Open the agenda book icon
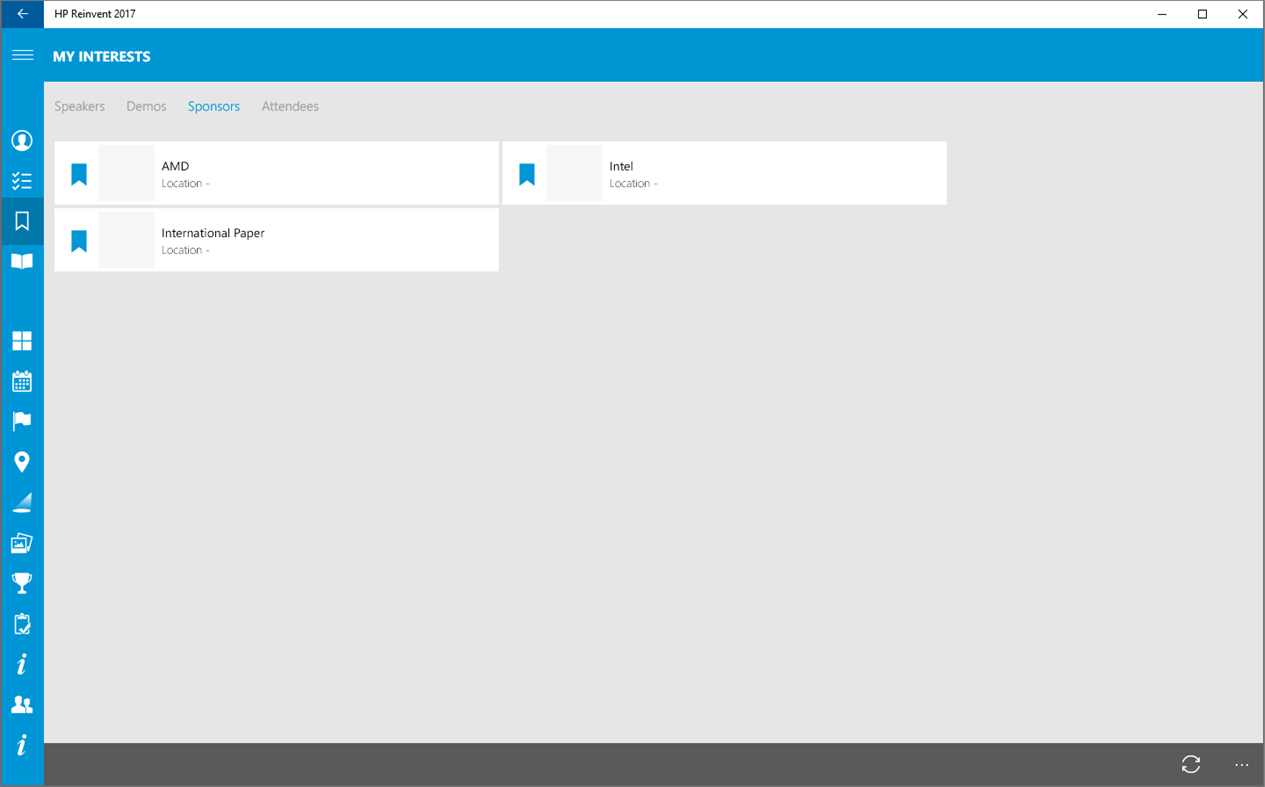Screen dimensions: 1265x787 [22, 261]
